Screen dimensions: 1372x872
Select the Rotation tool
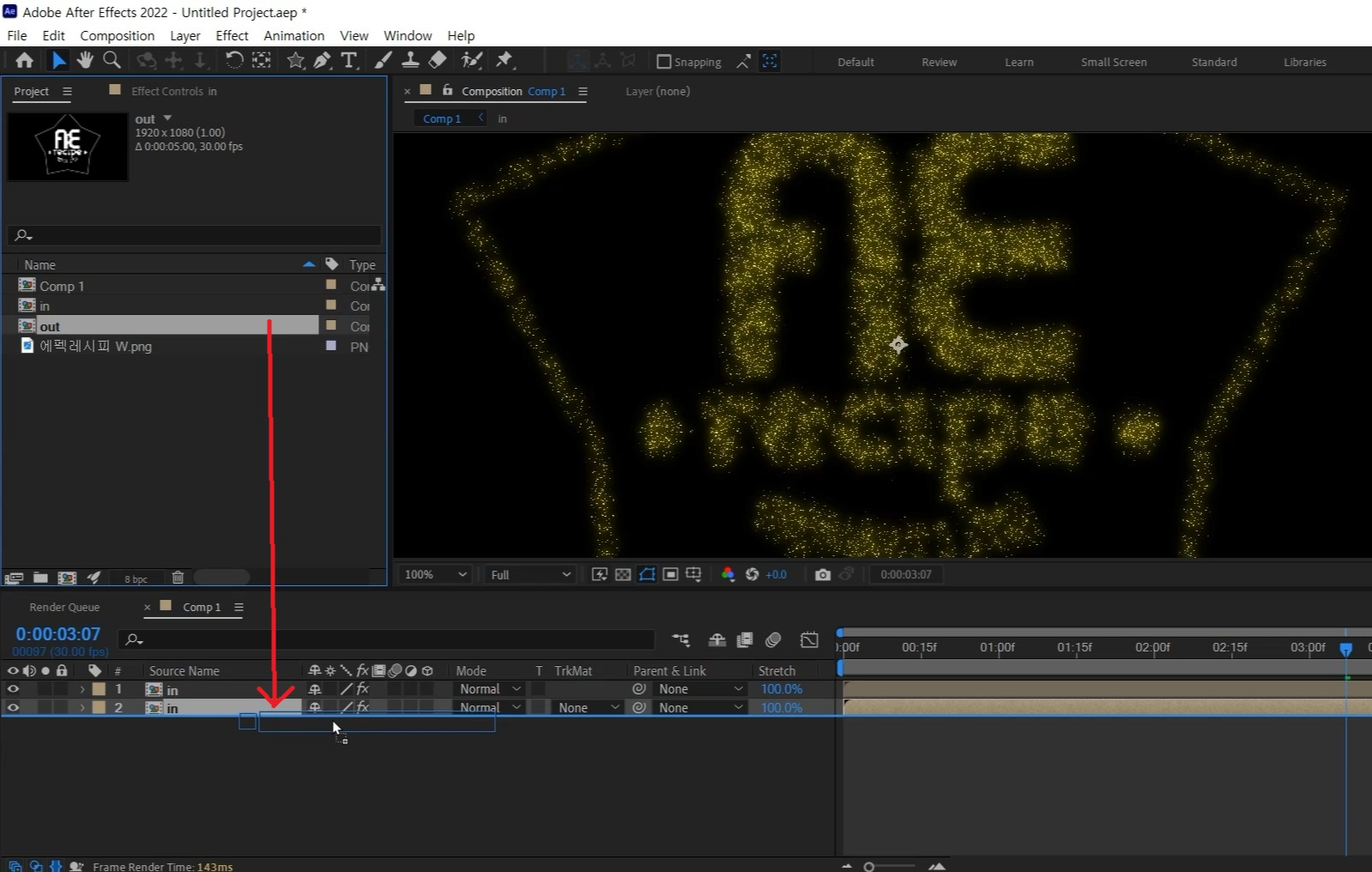tap(233, 60)
